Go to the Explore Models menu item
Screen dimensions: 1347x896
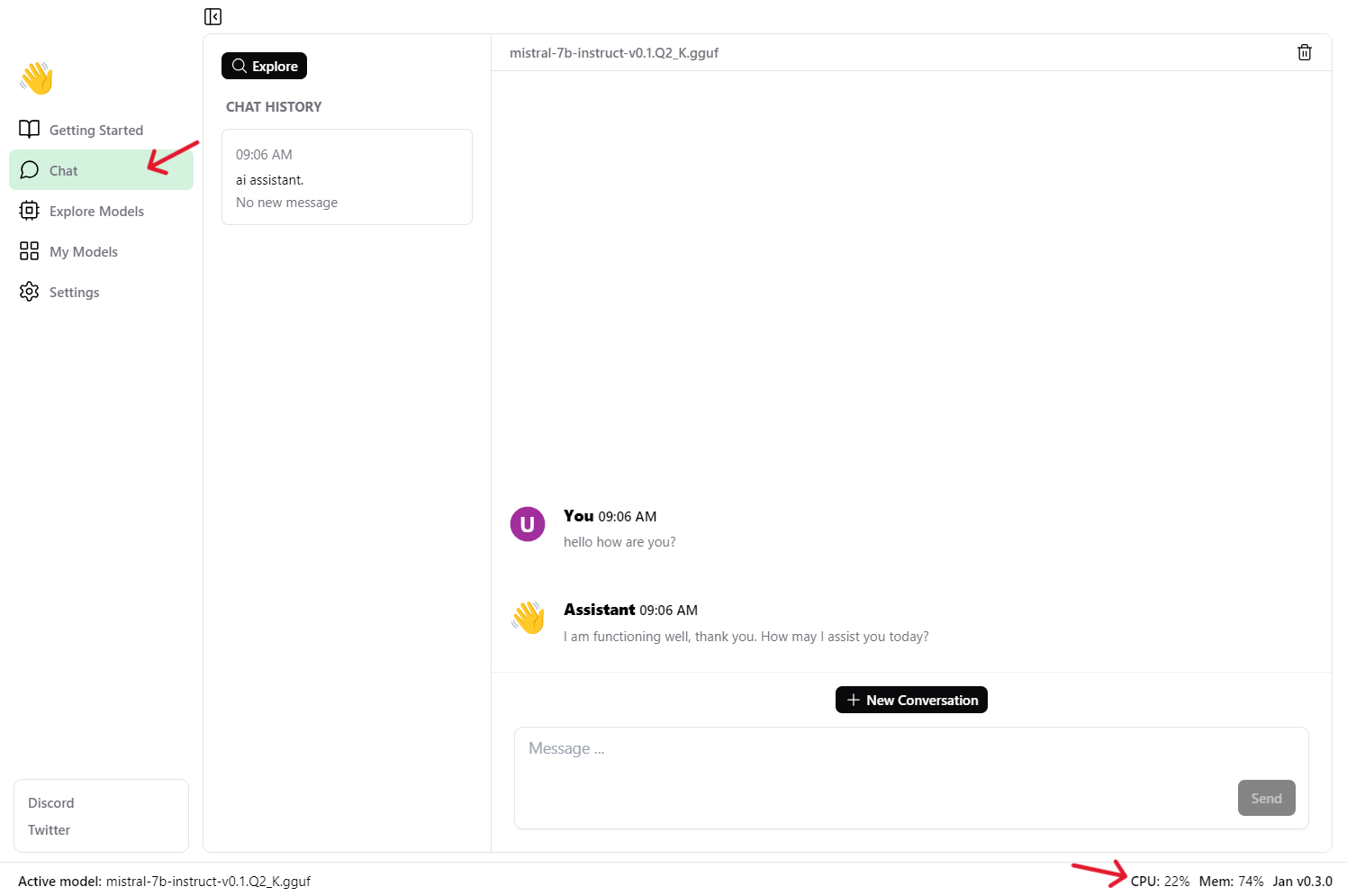[x=96, y=211]
